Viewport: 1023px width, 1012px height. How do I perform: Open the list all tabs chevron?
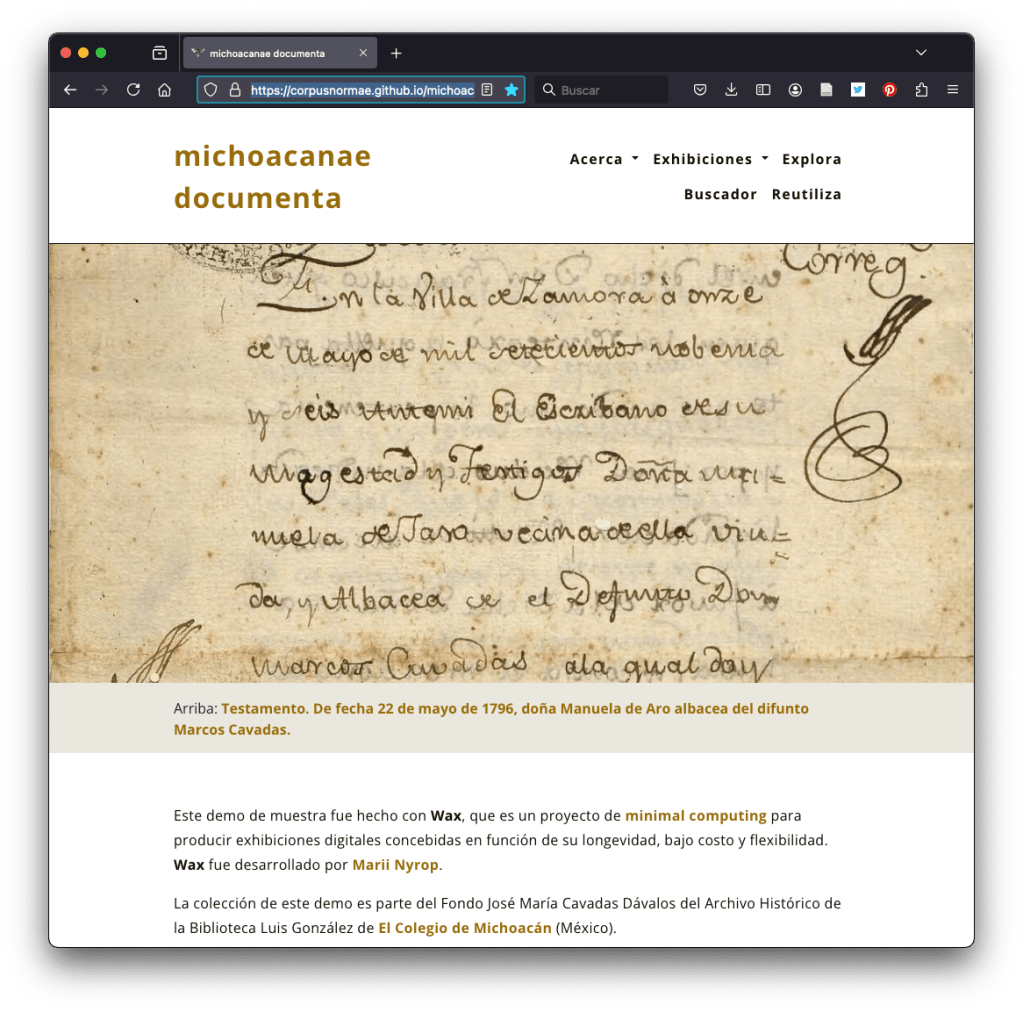(x=921, y=53)
